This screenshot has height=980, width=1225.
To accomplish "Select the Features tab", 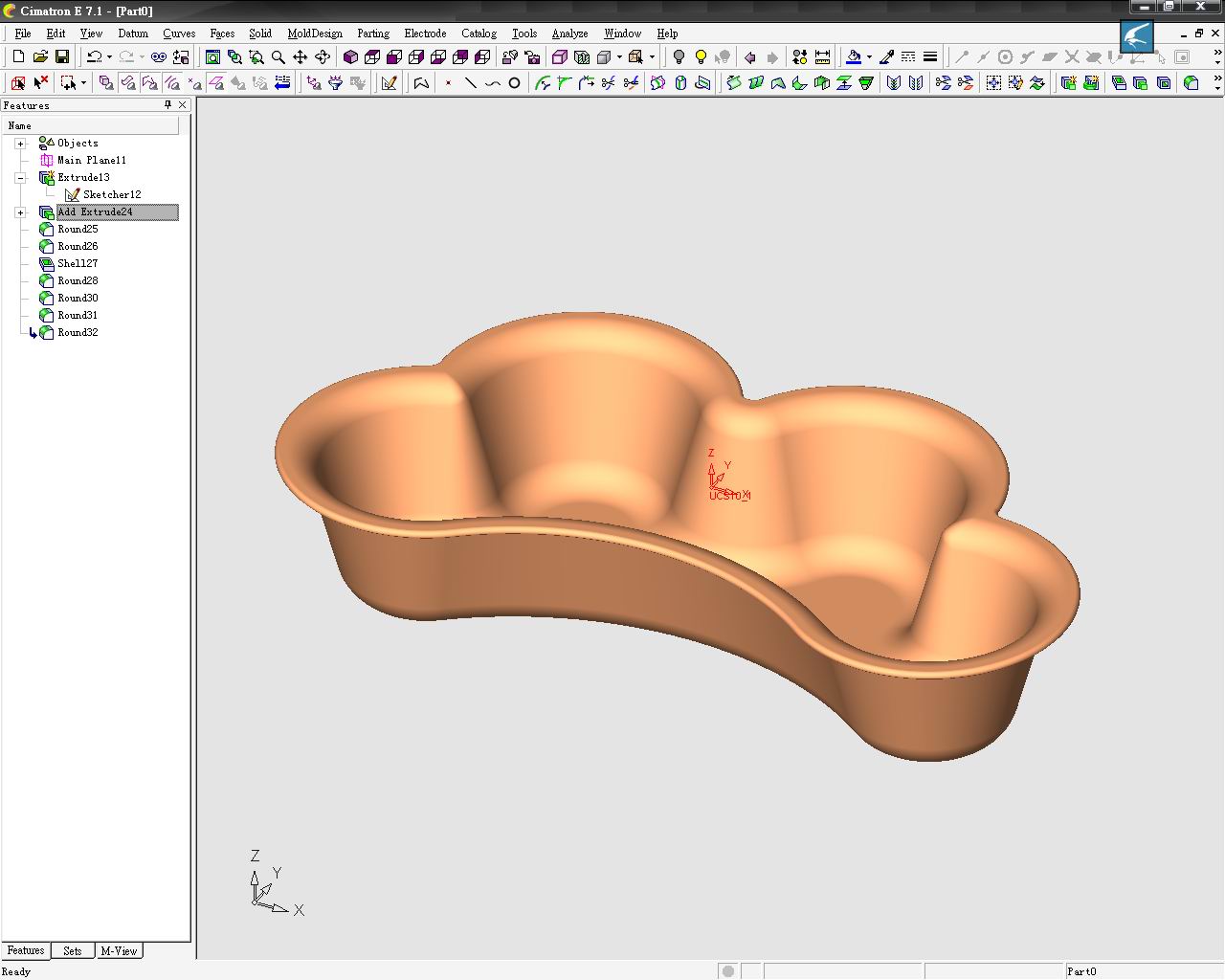I will [x=26, y=950].
